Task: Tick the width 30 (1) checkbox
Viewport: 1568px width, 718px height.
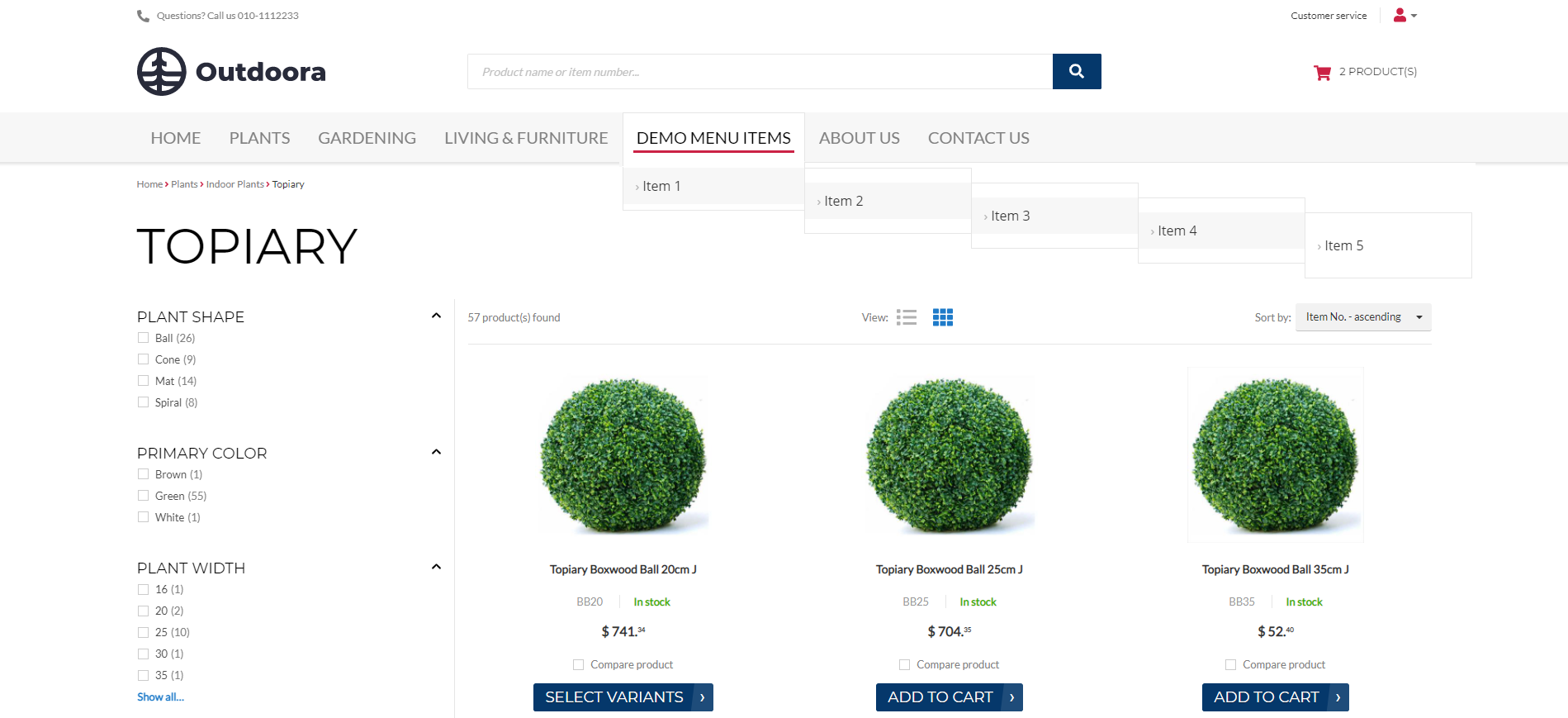Action: click(x=143, y=654)
